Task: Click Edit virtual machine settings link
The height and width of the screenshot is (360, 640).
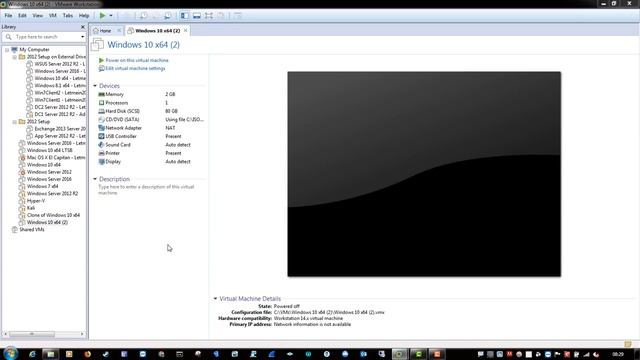Action: (x=135, y=69)
